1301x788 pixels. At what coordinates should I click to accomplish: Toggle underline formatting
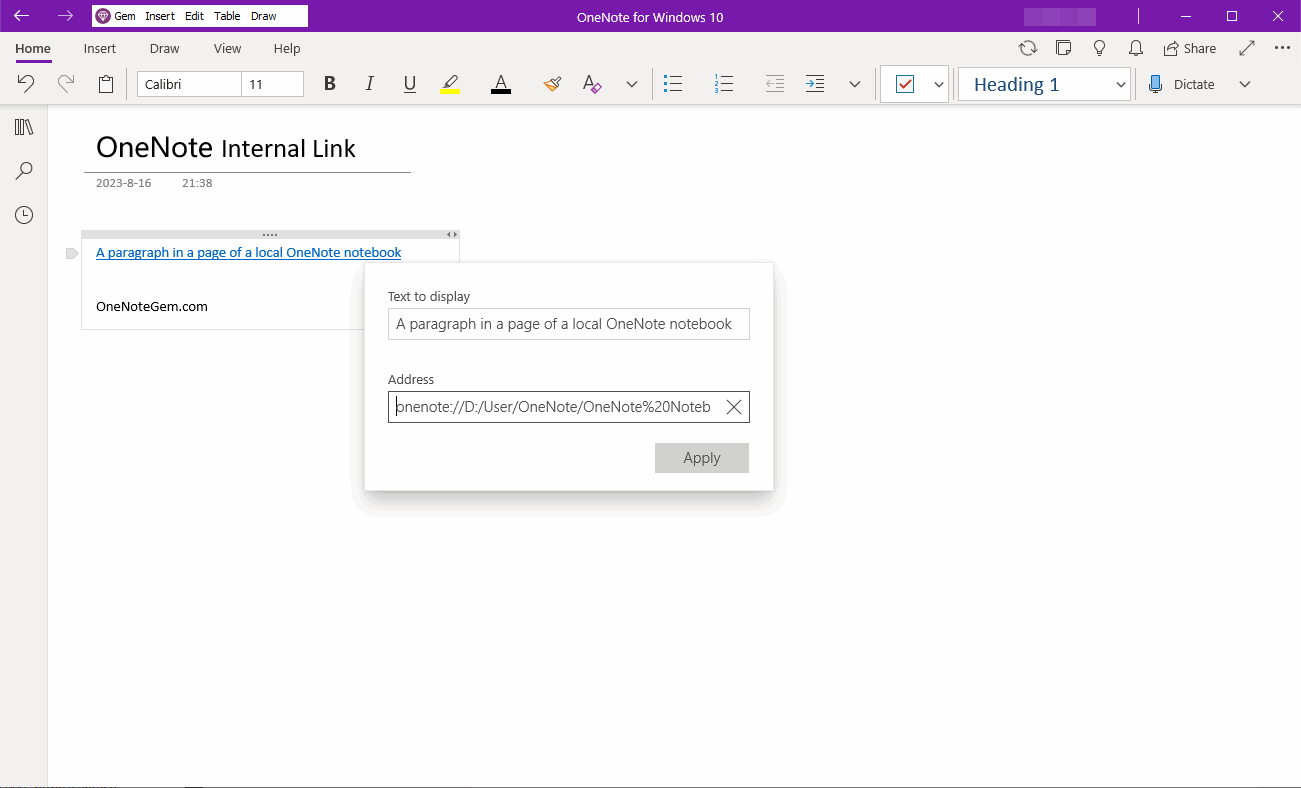[x=410, y=84]
